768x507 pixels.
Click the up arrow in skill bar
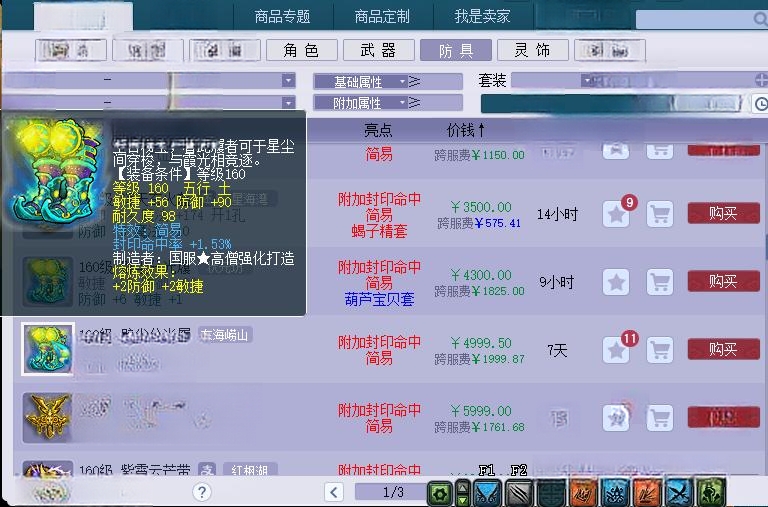[462, 487]
